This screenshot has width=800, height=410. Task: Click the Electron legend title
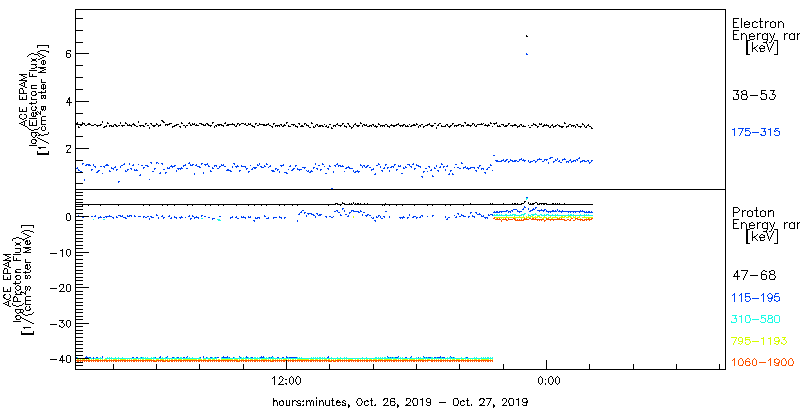(x=758, y=23)
